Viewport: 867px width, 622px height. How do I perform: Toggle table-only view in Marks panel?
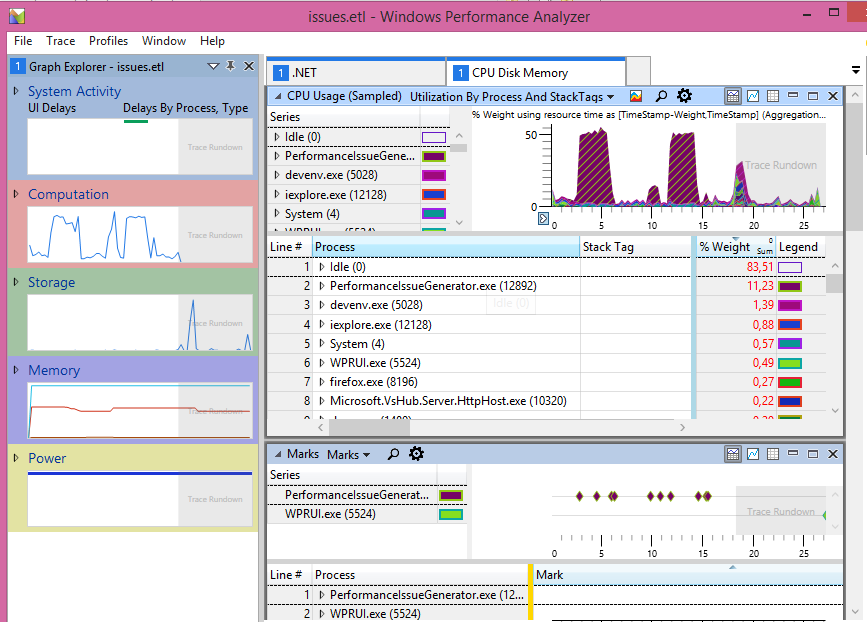pos(773,454)
